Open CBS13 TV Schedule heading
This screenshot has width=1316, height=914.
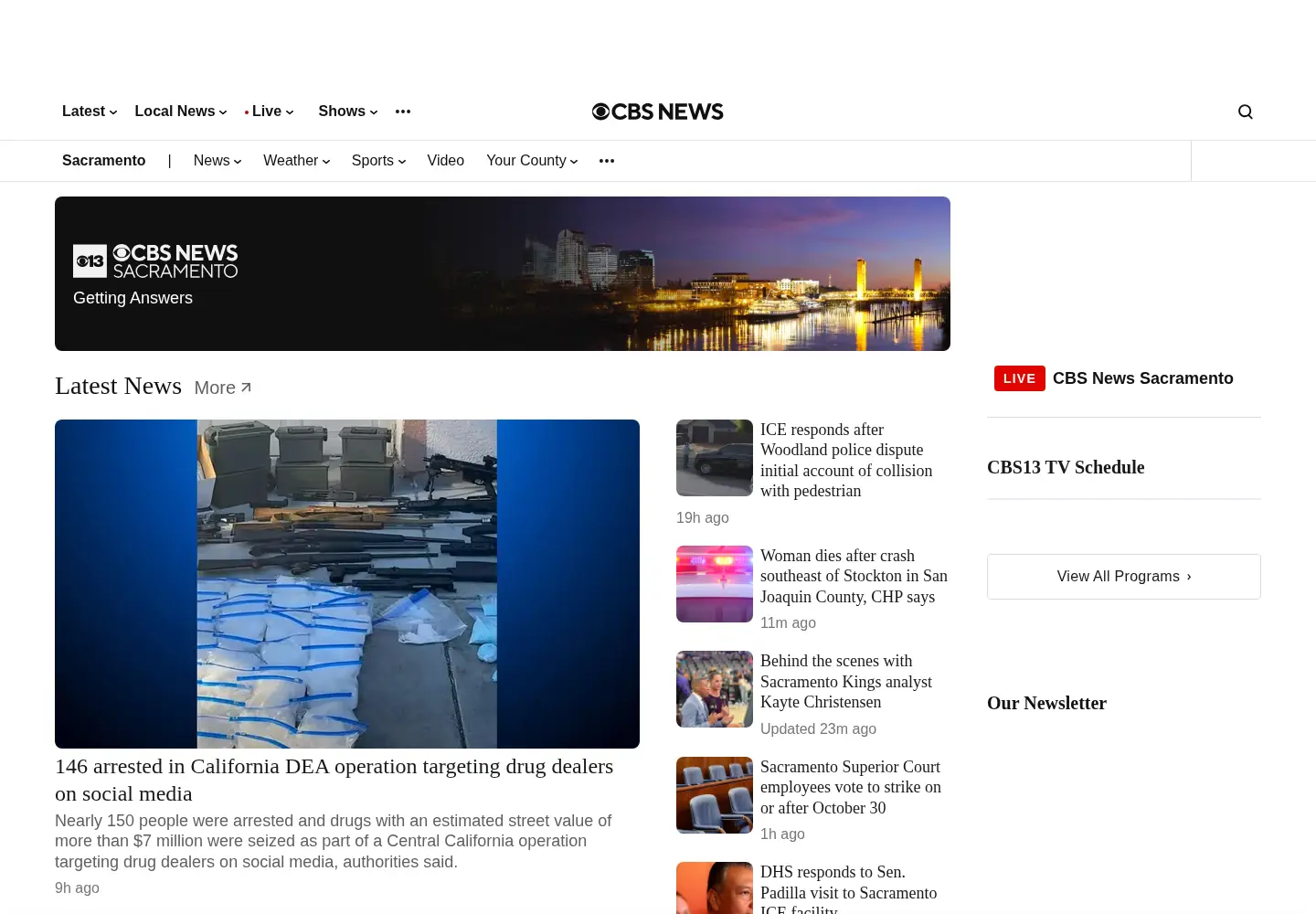click(x=1066, y=467)
